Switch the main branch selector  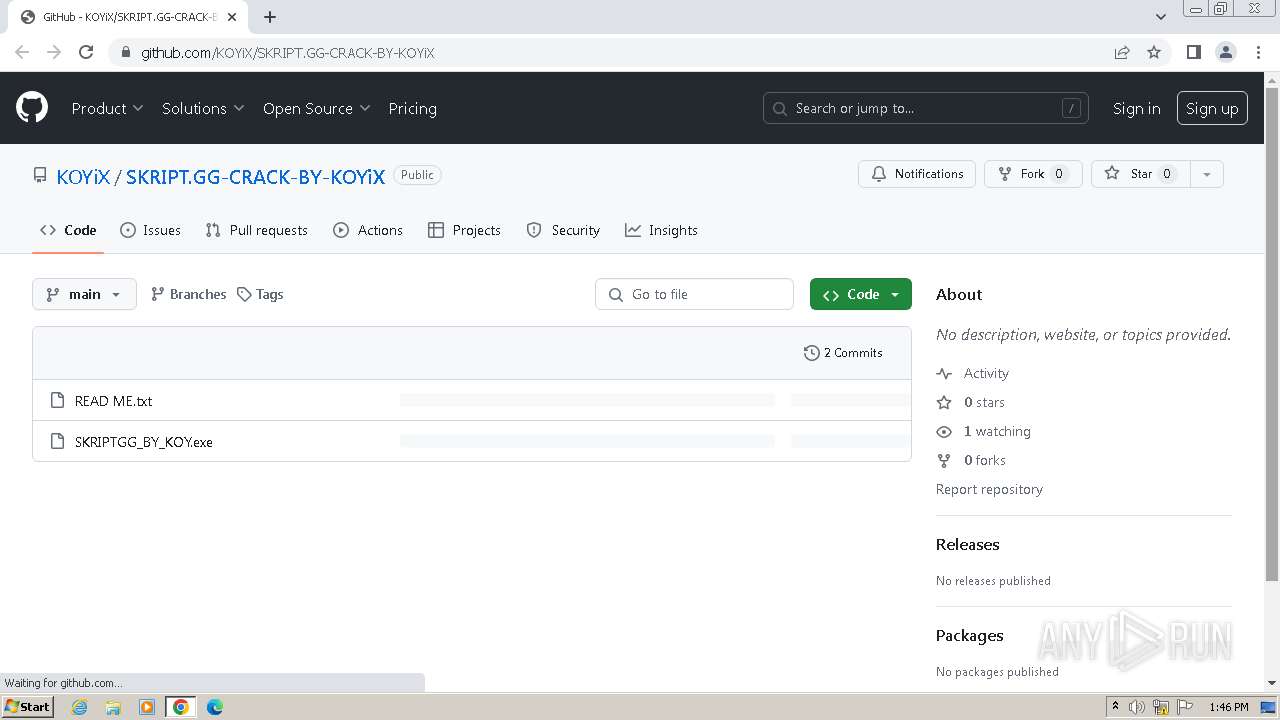click(x=84, y=294)
